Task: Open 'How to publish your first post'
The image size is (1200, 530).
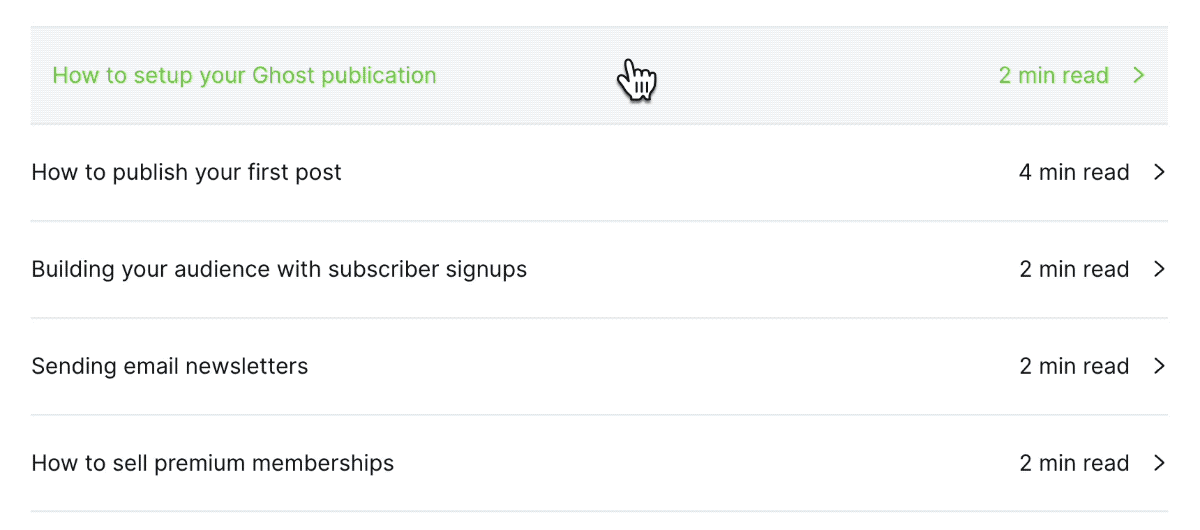Action: 187,172
